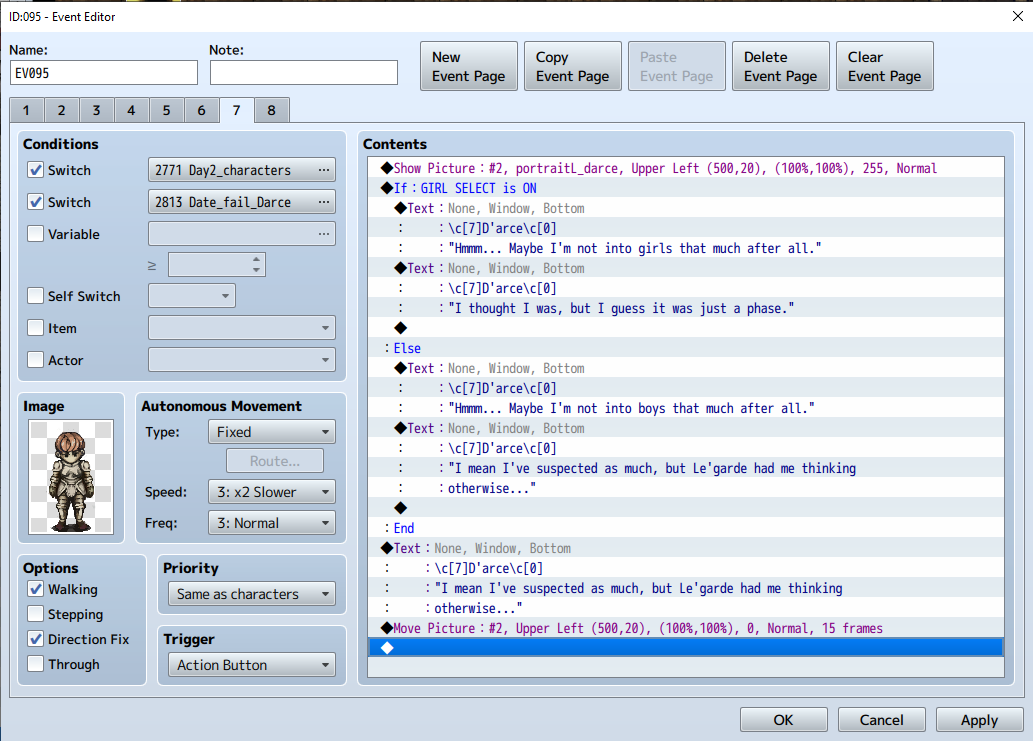Image resolution: width=1033 pixels, height=741 pixels.
Task: Click the ellipsis on Day2_characters switch
Action: [323, 170]
